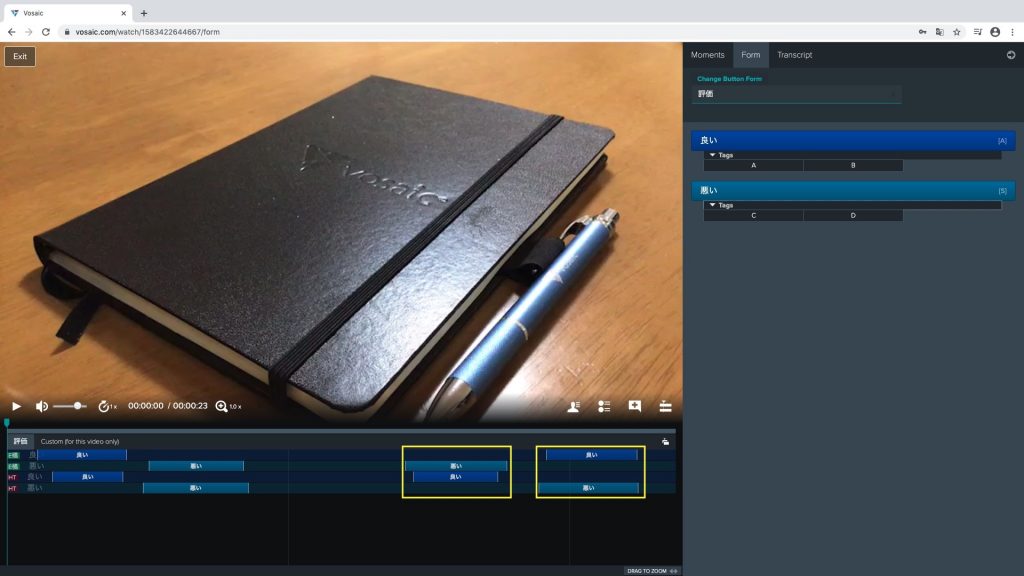
Task: Select tag D
Action: click(x=853, y=216)
